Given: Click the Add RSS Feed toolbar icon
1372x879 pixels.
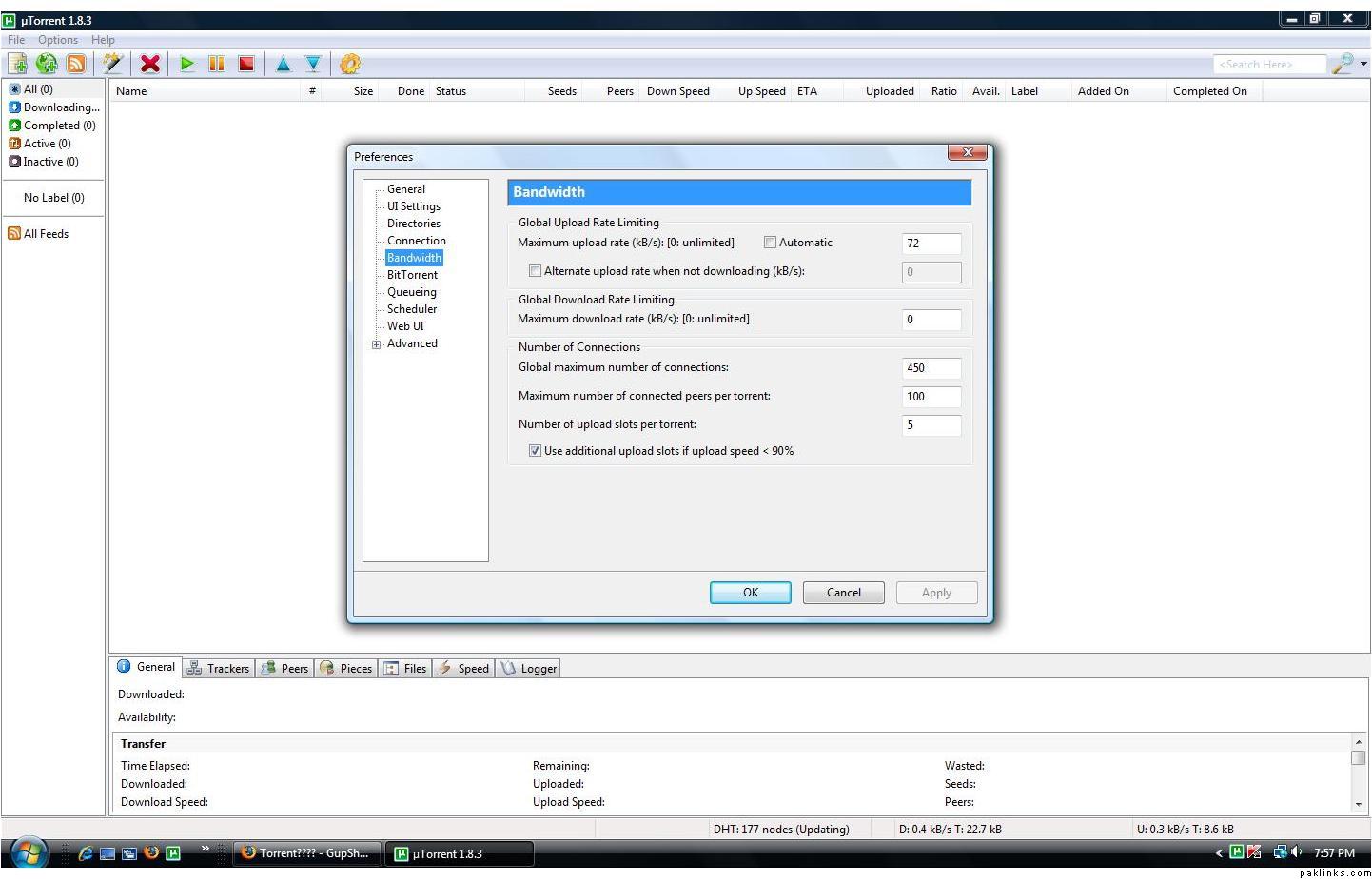Looking at the screenshot, I should [76, 64].
